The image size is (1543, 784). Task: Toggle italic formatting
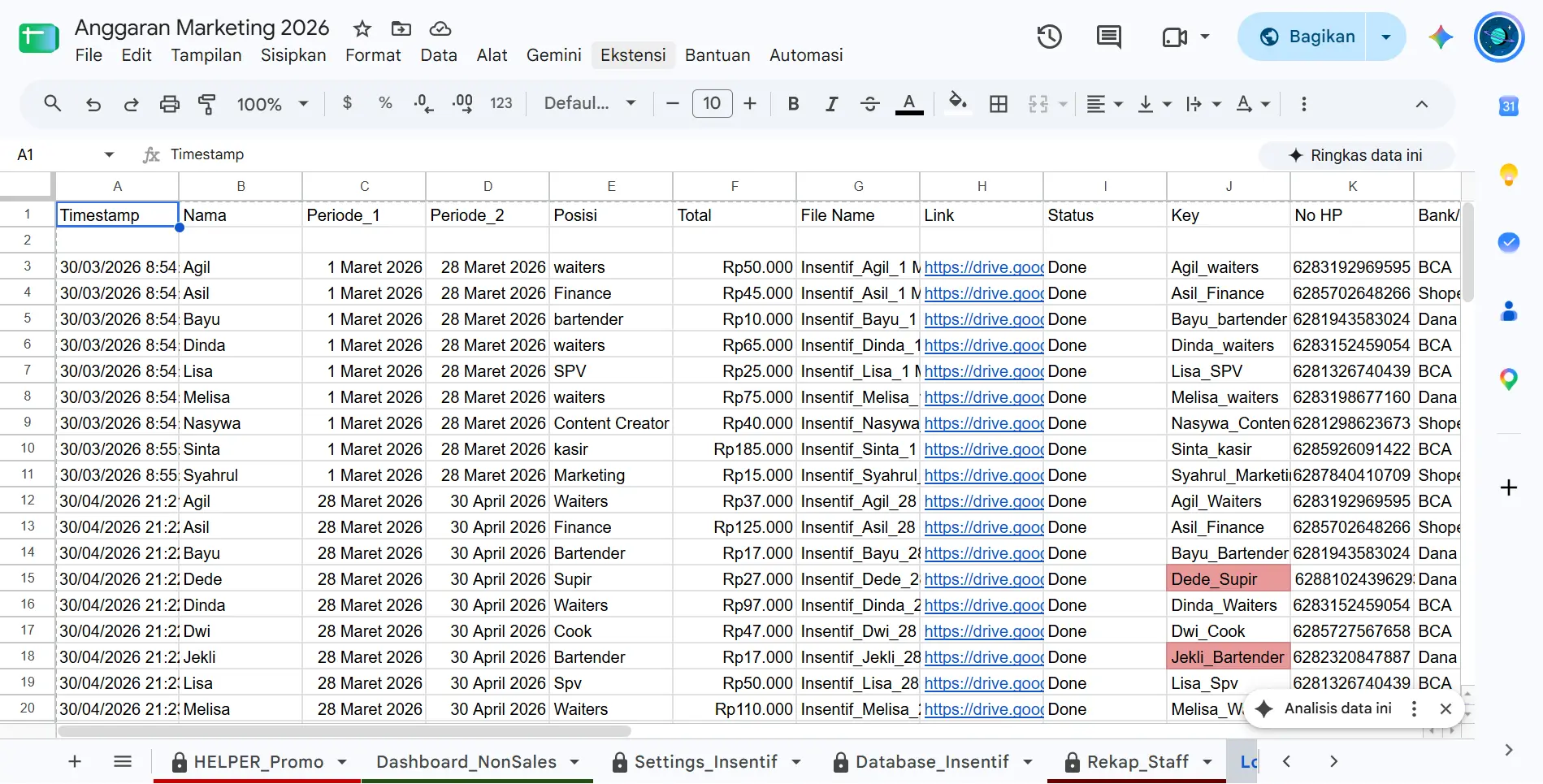tap(831, 104)
